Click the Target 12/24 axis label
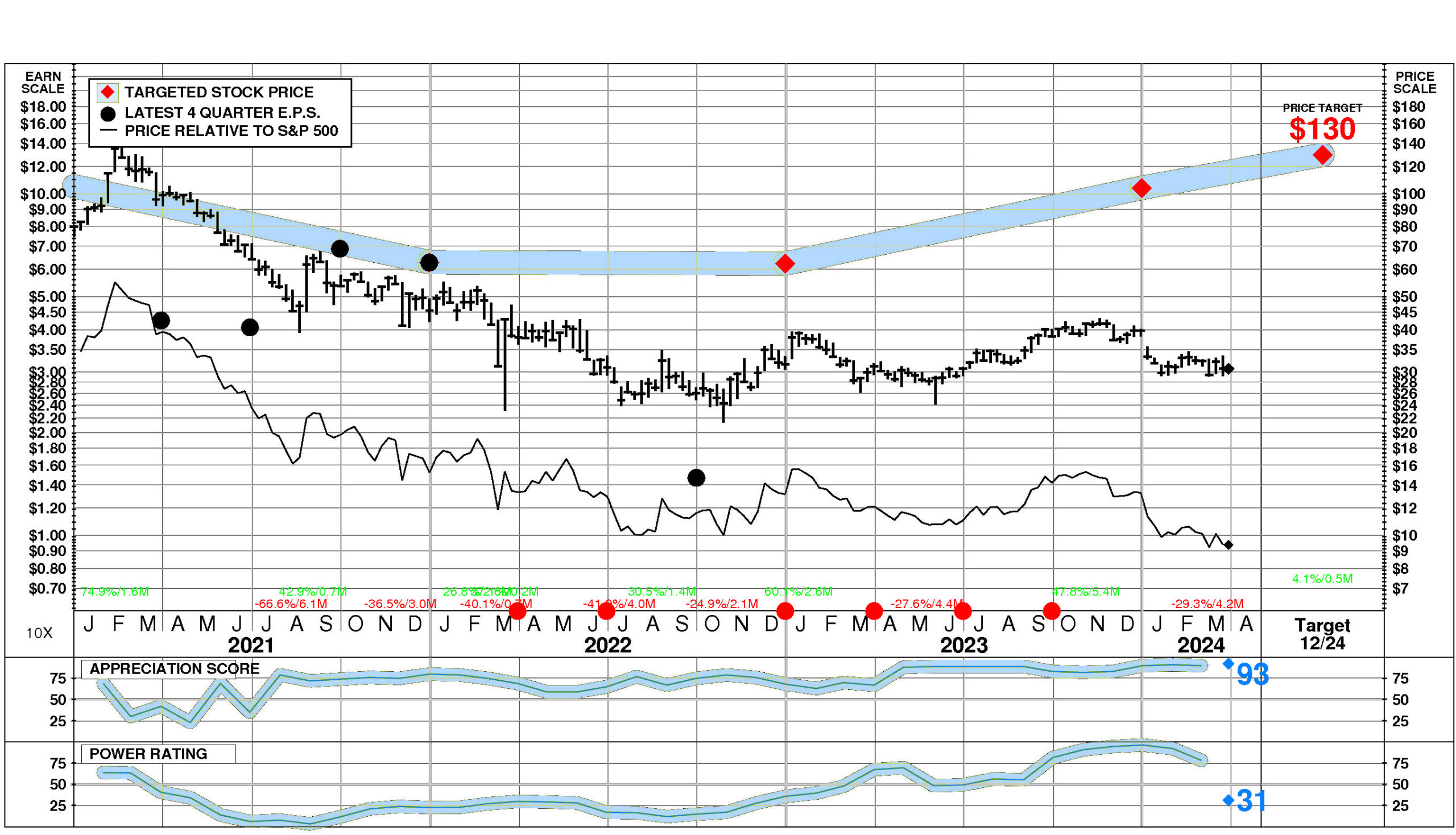 point(1322,634)
